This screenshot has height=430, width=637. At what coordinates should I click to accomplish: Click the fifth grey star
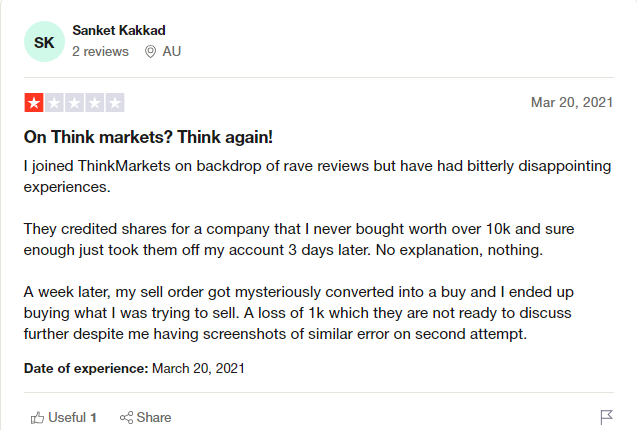pos(115,103)
